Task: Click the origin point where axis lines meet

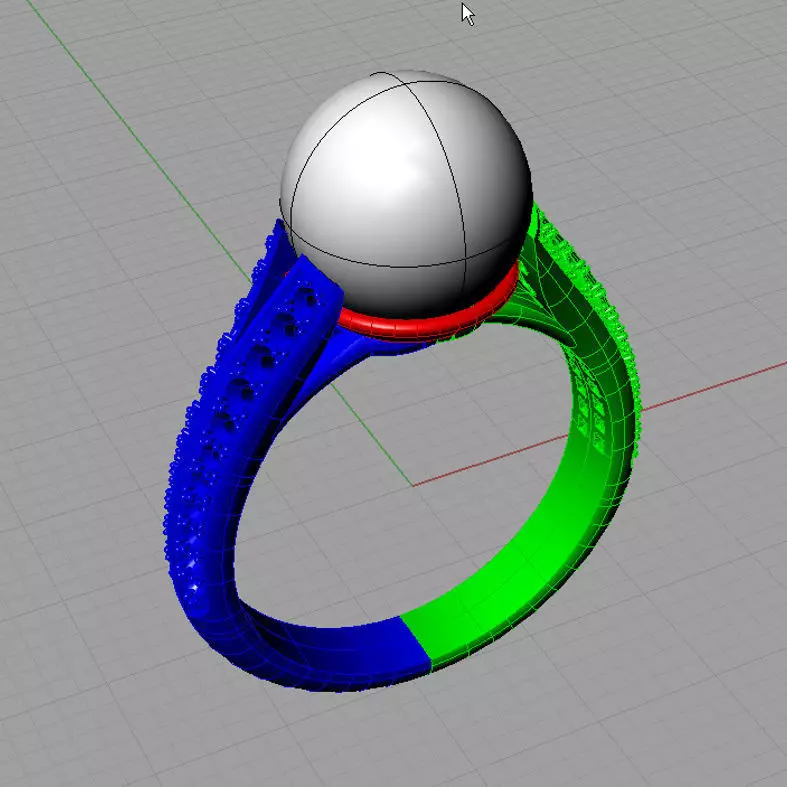Action: pyautogui.click(x=412, y=486)
